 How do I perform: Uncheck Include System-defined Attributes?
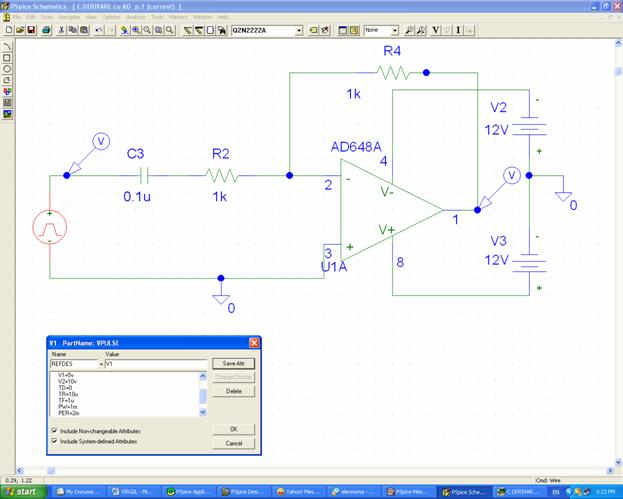[54, 441]
